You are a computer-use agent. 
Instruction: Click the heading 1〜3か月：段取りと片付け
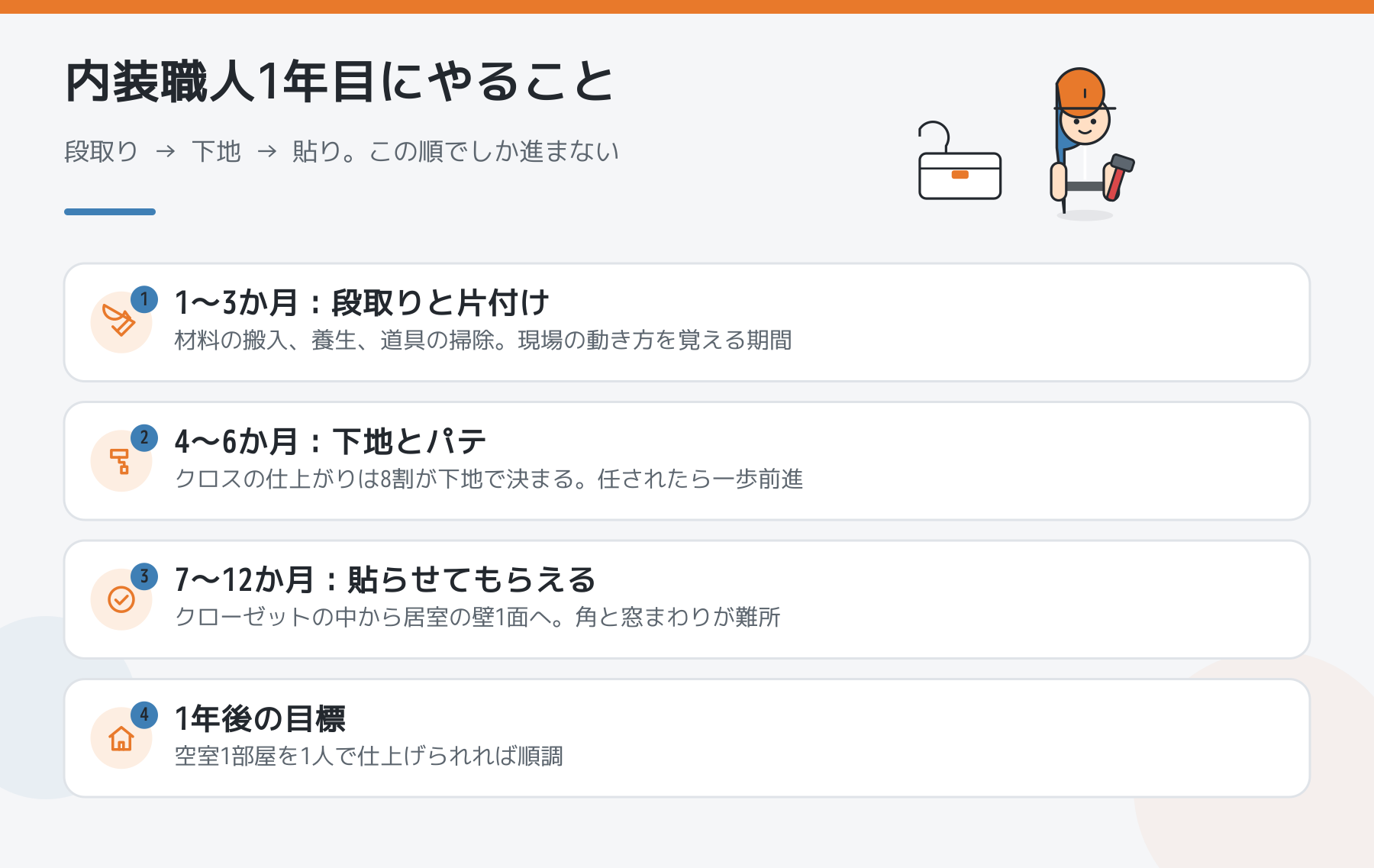[362, 303]
